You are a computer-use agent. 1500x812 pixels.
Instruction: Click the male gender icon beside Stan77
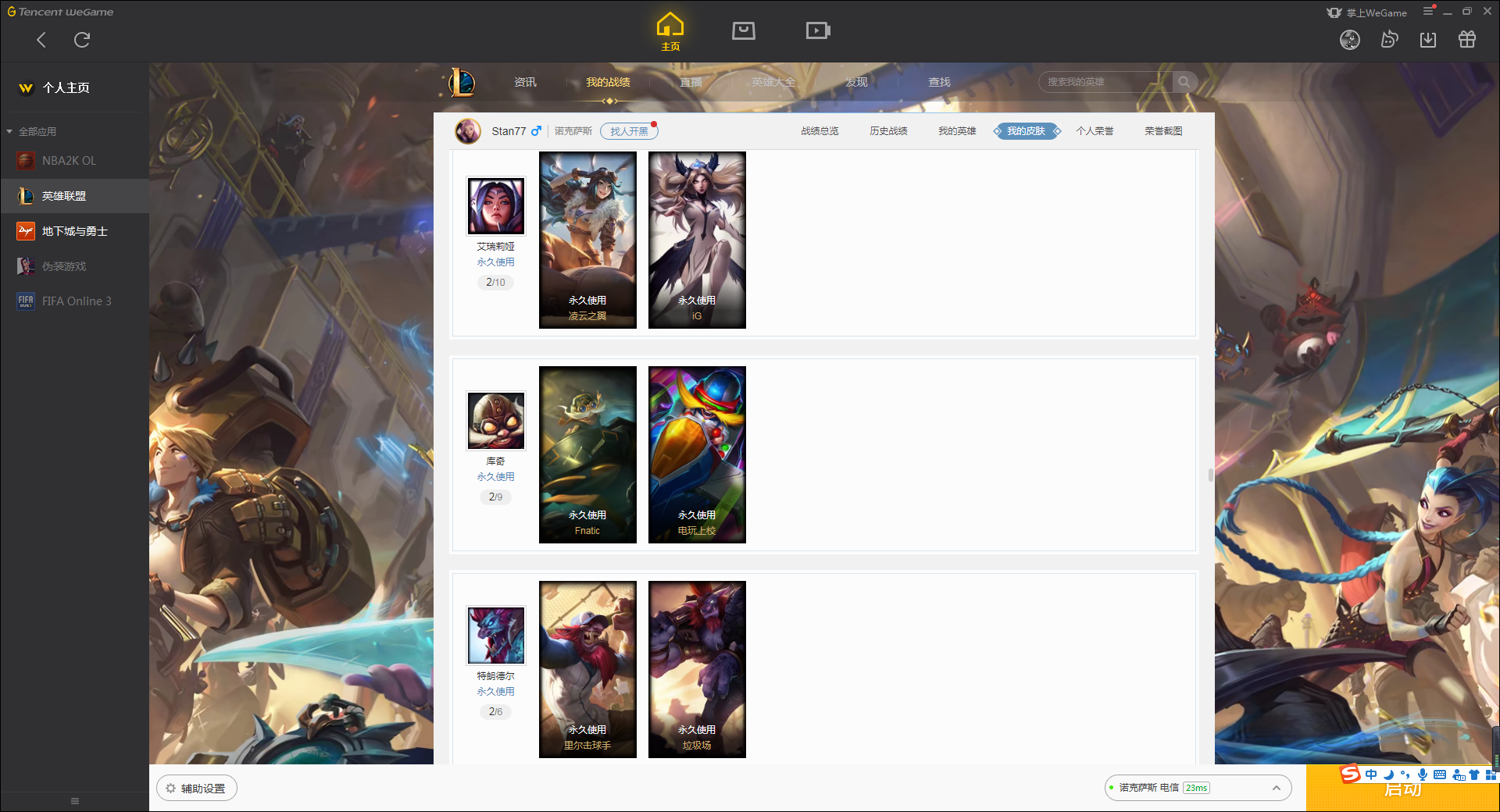click(536, 131)
